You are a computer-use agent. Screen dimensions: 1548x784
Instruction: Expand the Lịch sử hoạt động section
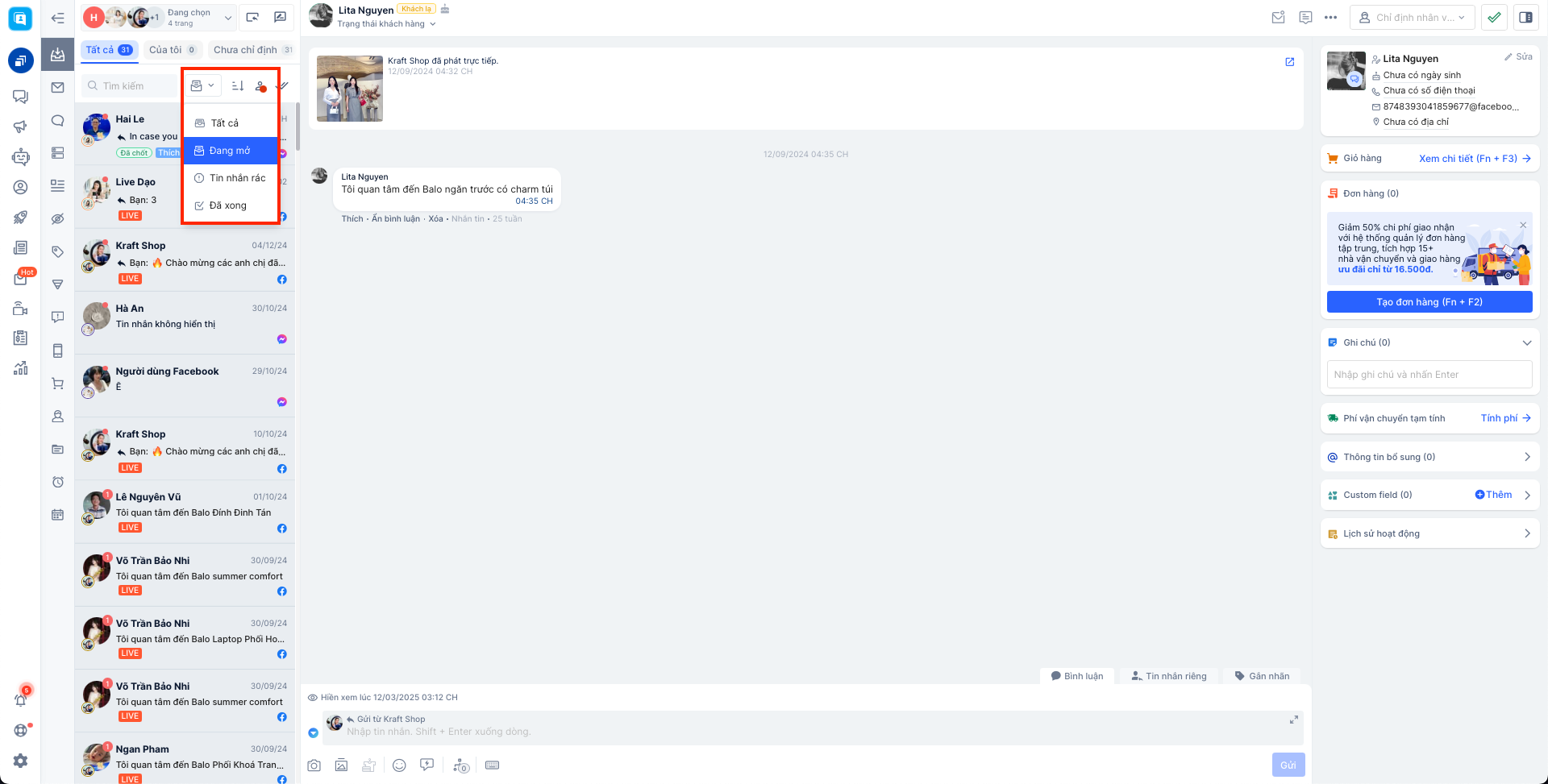[x=1429, y=533]
